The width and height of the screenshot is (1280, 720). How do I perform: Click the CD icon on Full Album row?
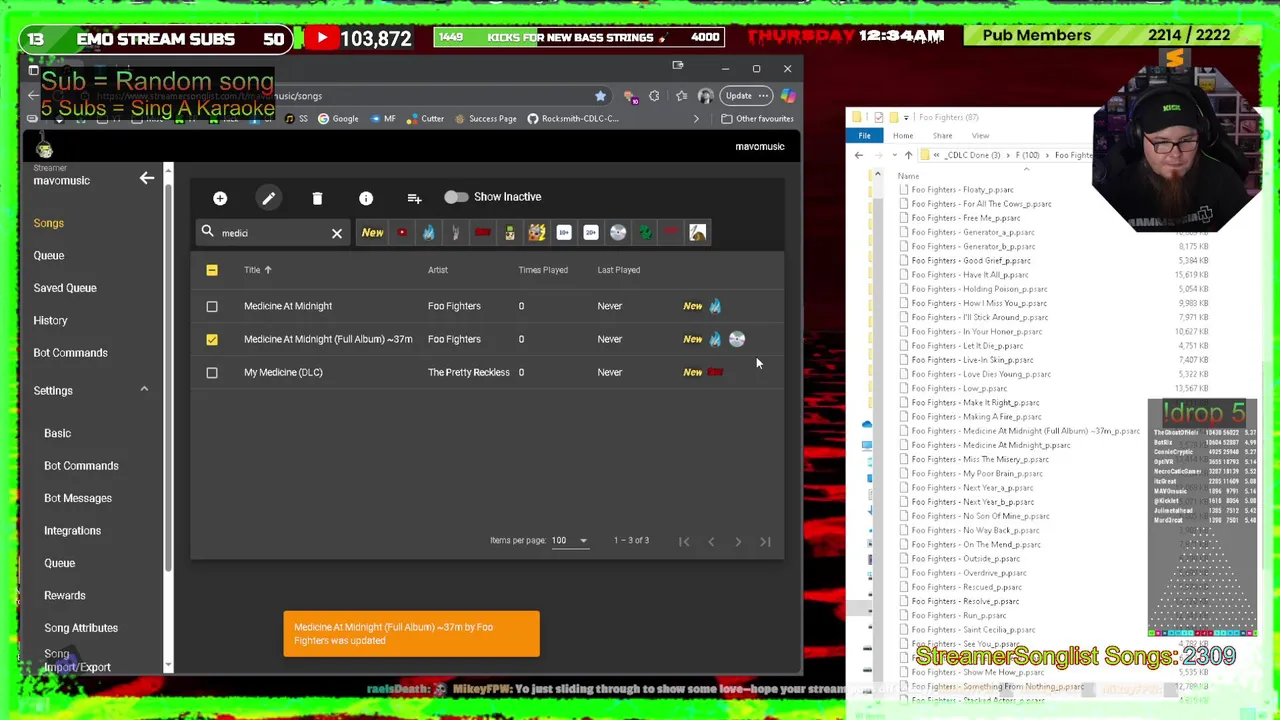737,339
